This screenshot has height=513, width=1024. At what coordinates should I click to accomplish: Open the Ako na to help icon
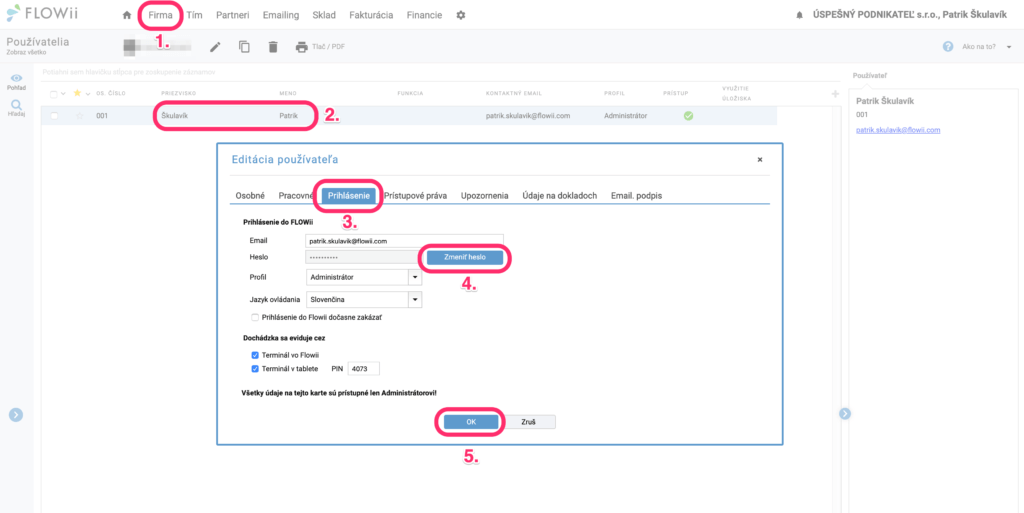(948, 47)
